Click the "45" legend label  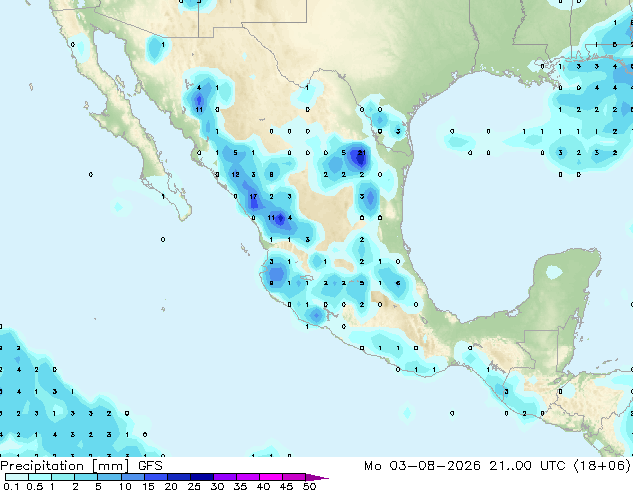(286, 486)
